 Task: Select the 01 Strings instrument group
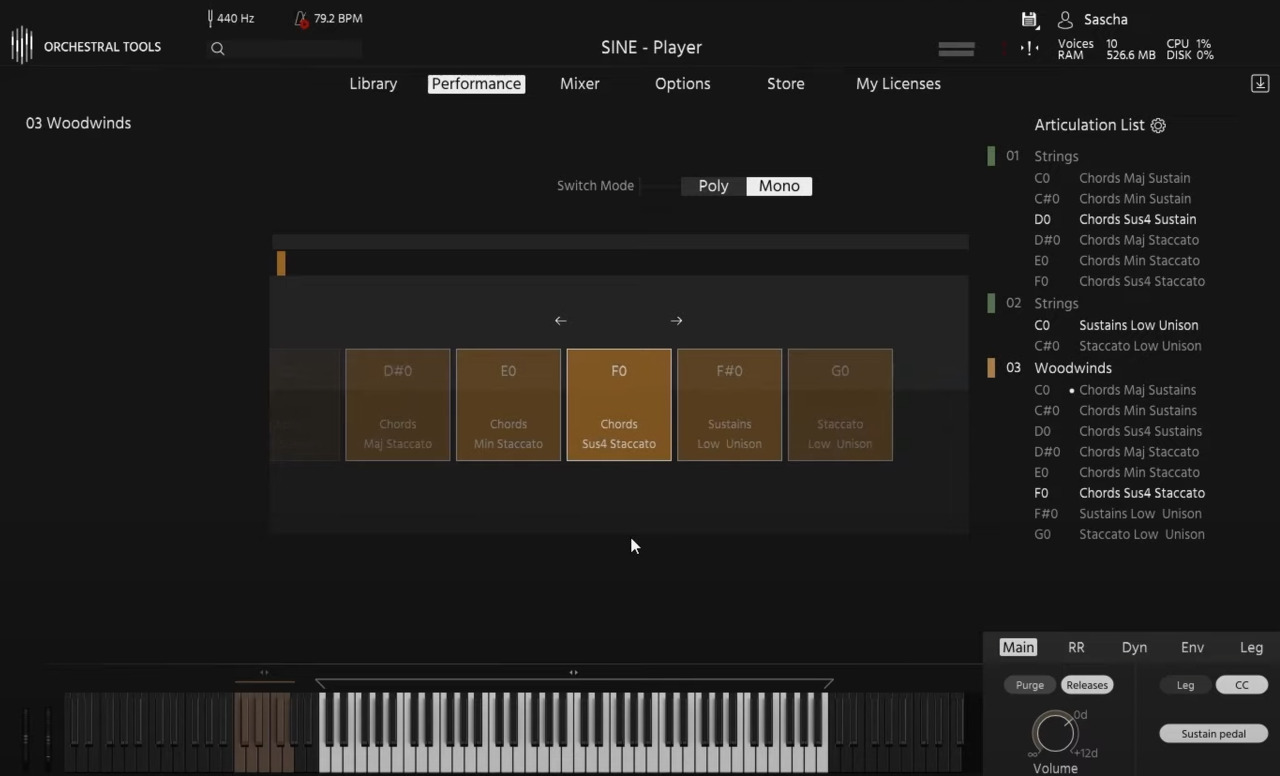[x=1056, y=156]
